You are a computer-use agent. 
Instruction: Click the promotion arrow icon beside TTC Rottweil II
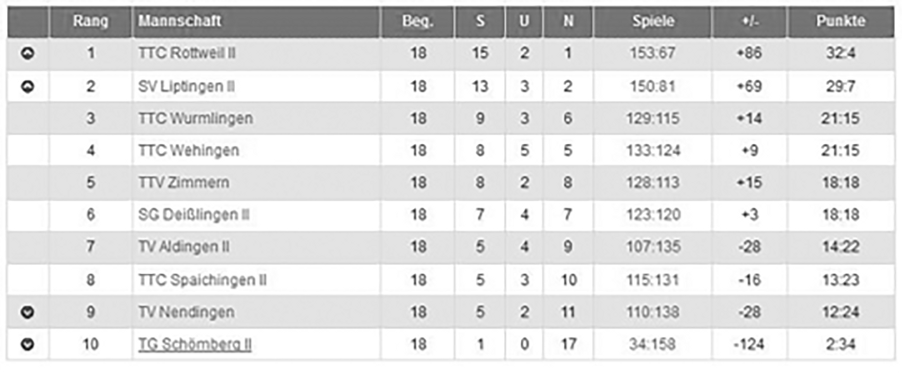point(27,54)
